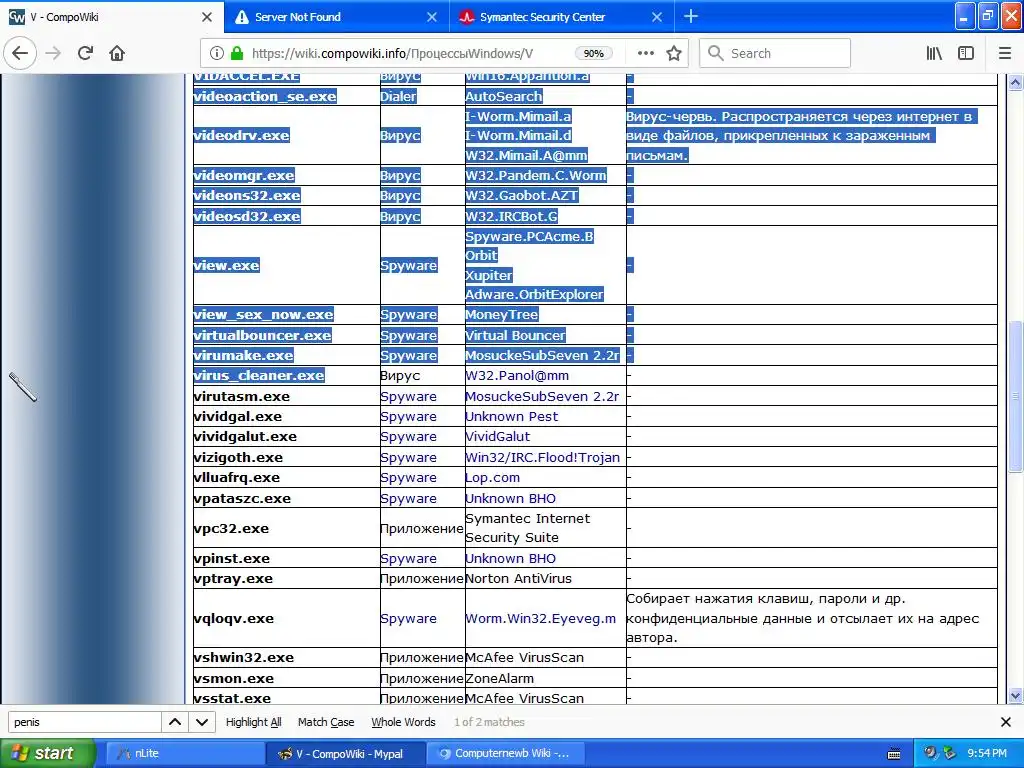The height and width of the screenshot is (768, 1024).
Task: Click the forward navigation arrow
Action: [53, 53]
